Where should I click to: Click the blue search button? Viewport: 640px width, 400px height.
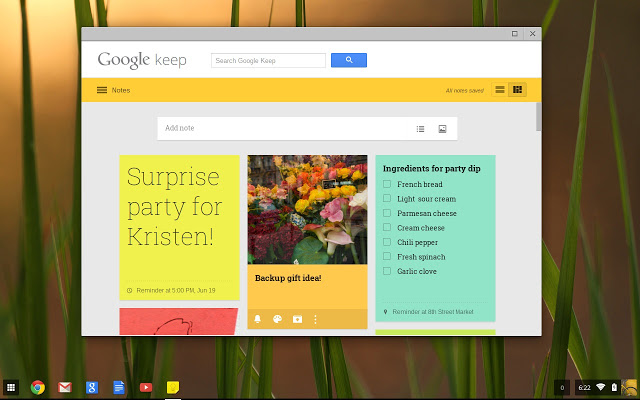pos(348,60)
